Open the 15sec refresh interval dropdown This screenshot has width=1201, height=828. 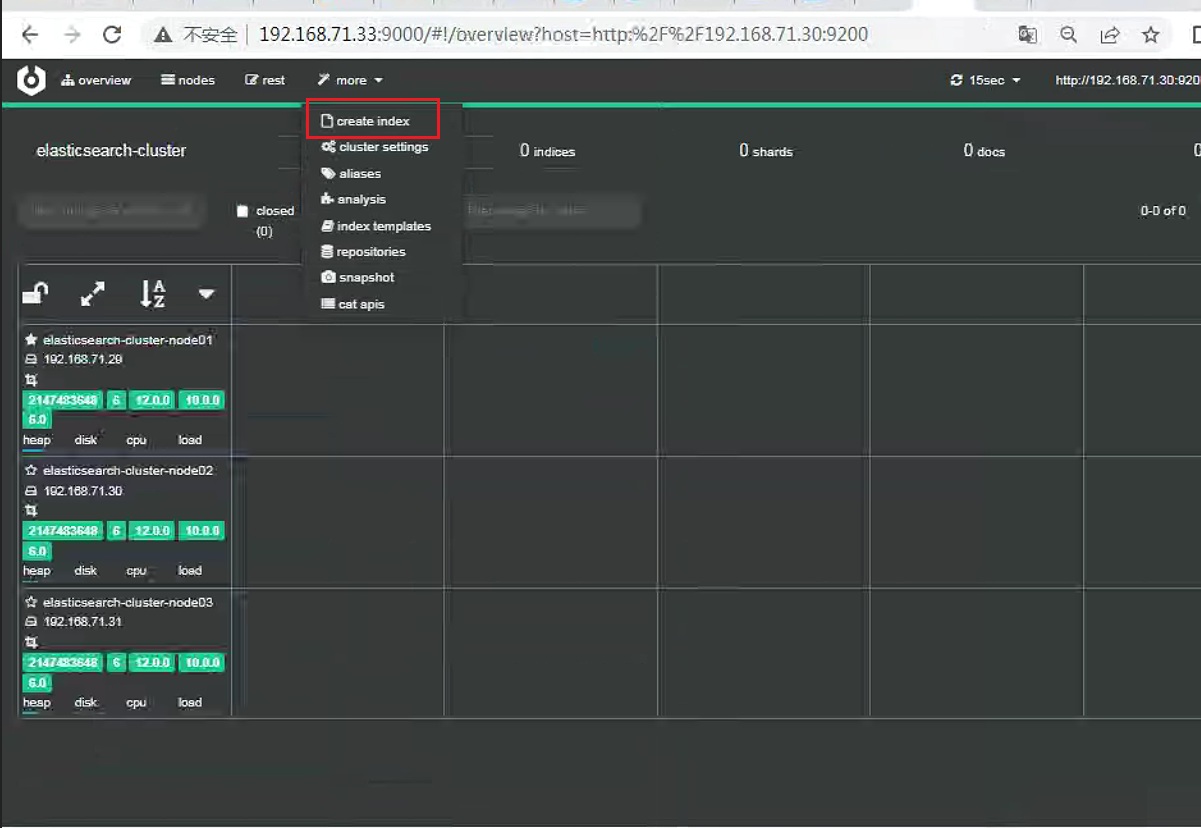pyautogui.click(x=985, y=80)
